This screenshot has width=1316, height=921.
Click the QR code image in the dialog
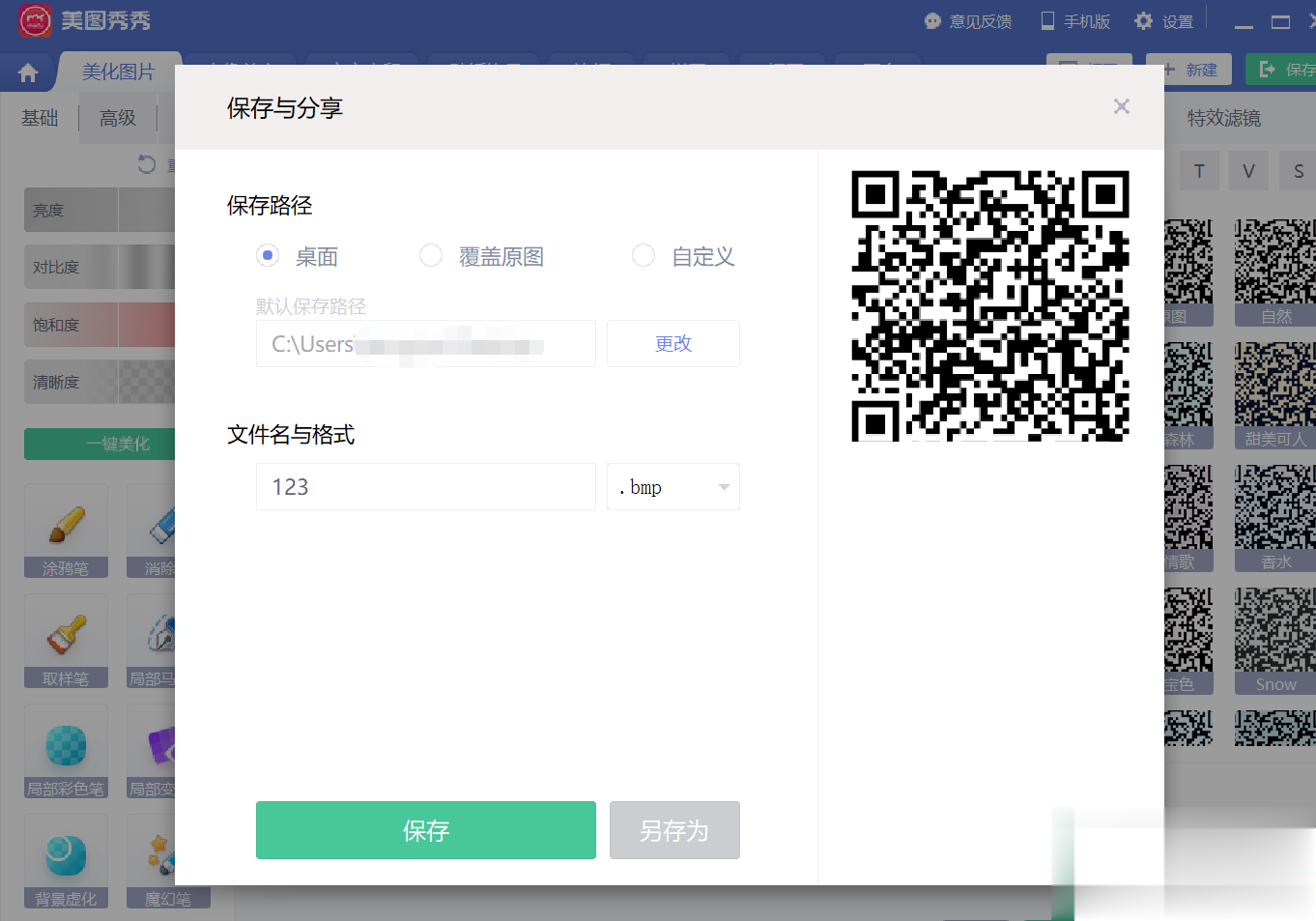point(990,305)
